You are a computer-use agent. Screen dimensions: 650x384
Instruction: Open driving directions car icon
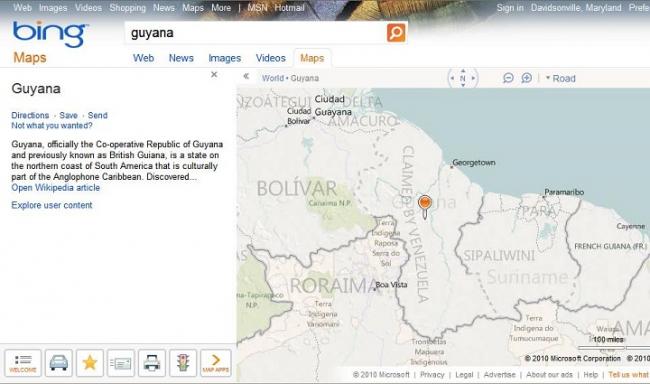59,363
